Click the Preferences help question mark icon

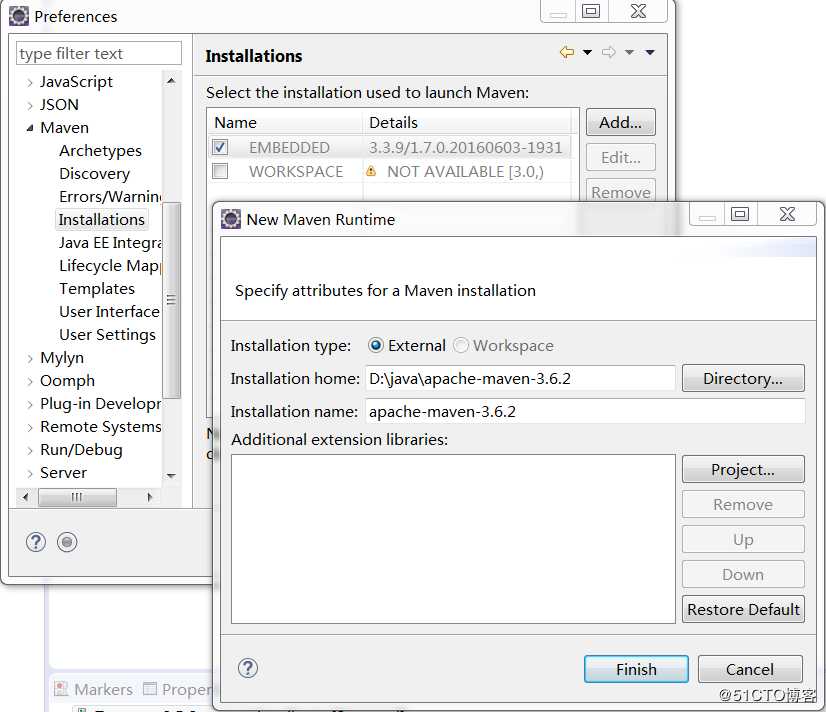[36, 542]
